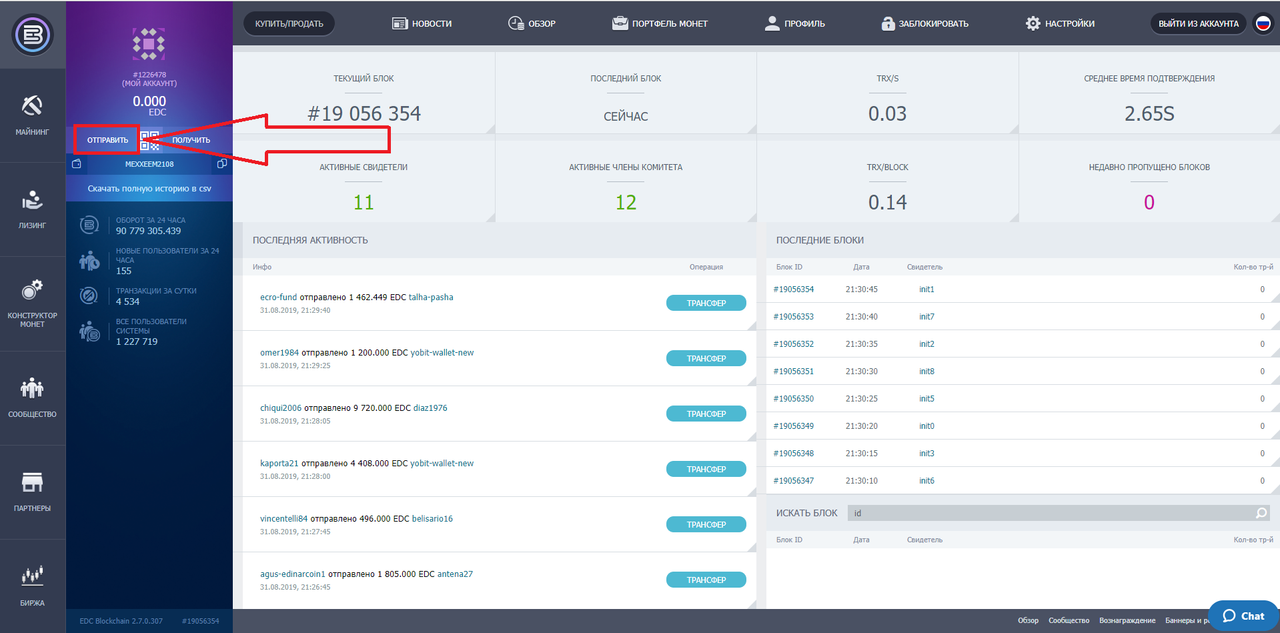Open the Community people icon

coord(32,387)
